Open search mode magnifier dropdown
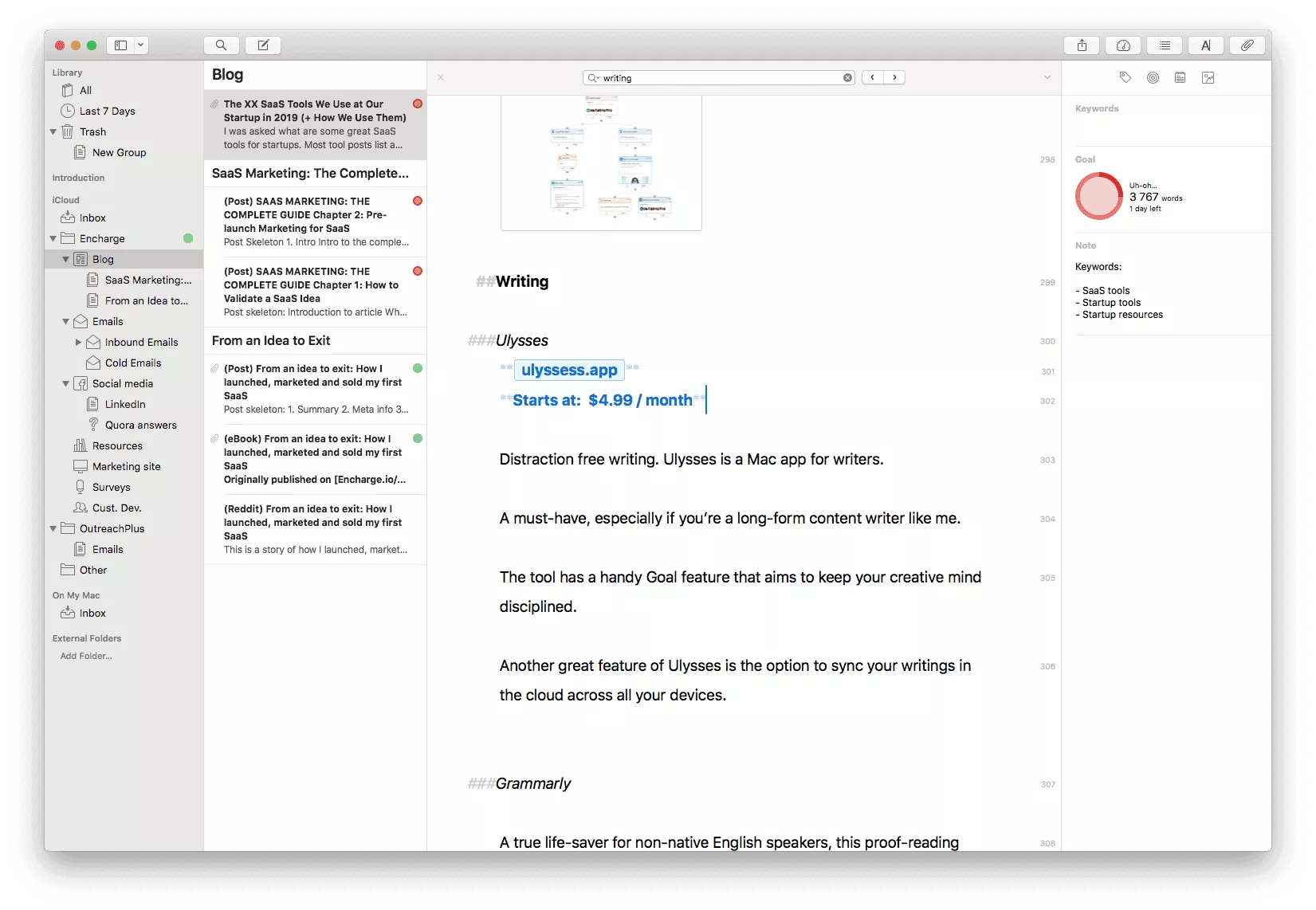Viewport: 1316px width, 910px height. point(593,77)
